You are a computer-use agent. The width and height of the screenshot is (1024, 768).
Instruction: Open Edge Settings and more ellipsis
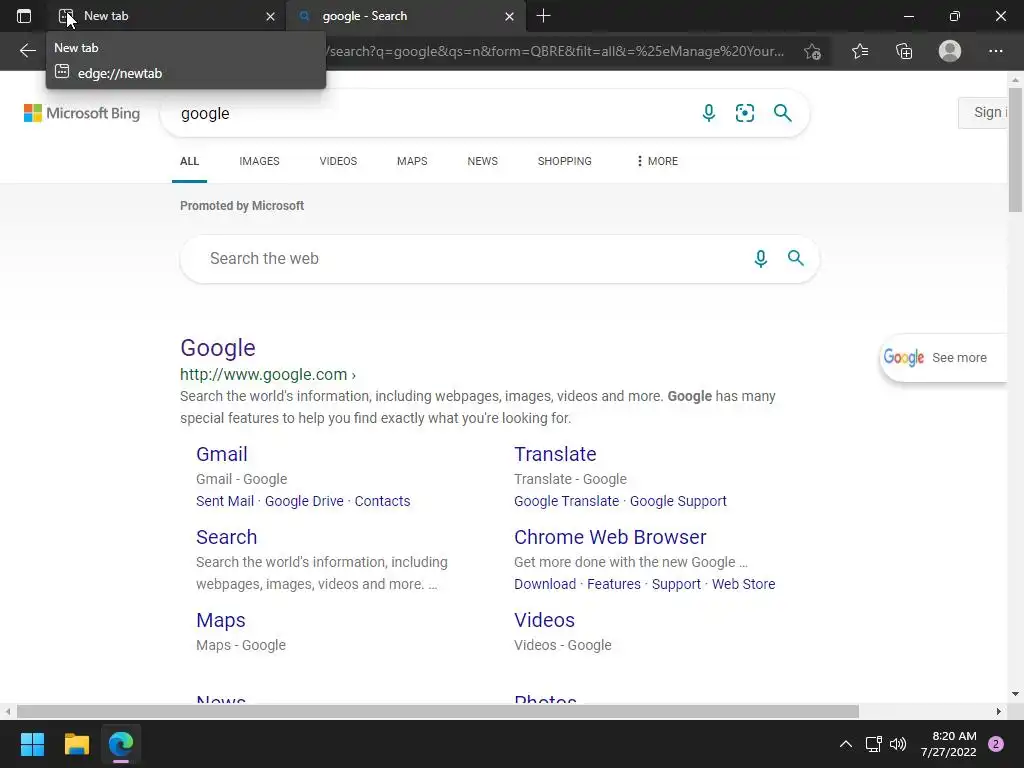point(995,51)
